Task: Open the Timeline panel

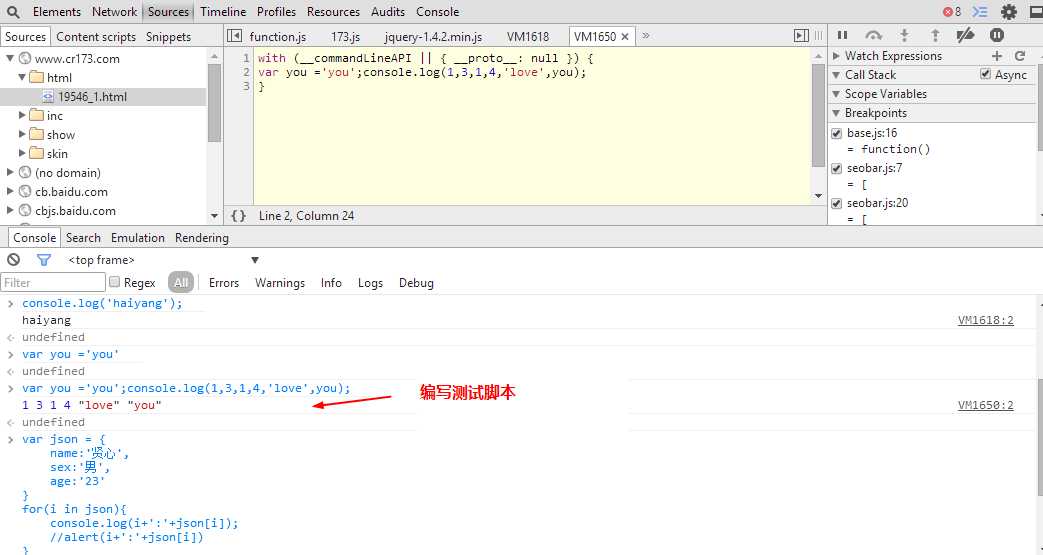Action: pos(223,11)
